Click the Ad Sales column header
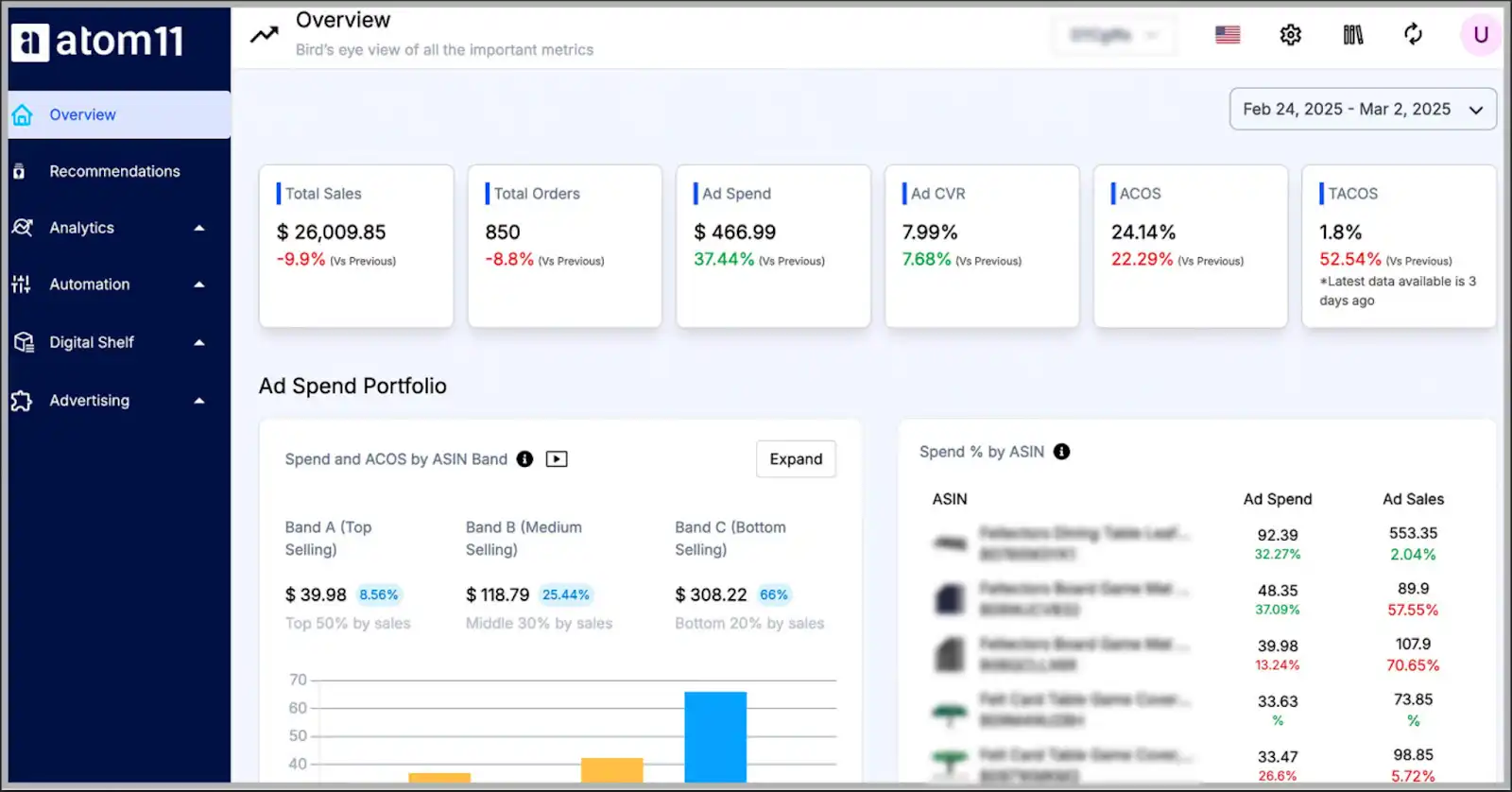Viewport: 1512px width, 792px height. coord(1413,499)
